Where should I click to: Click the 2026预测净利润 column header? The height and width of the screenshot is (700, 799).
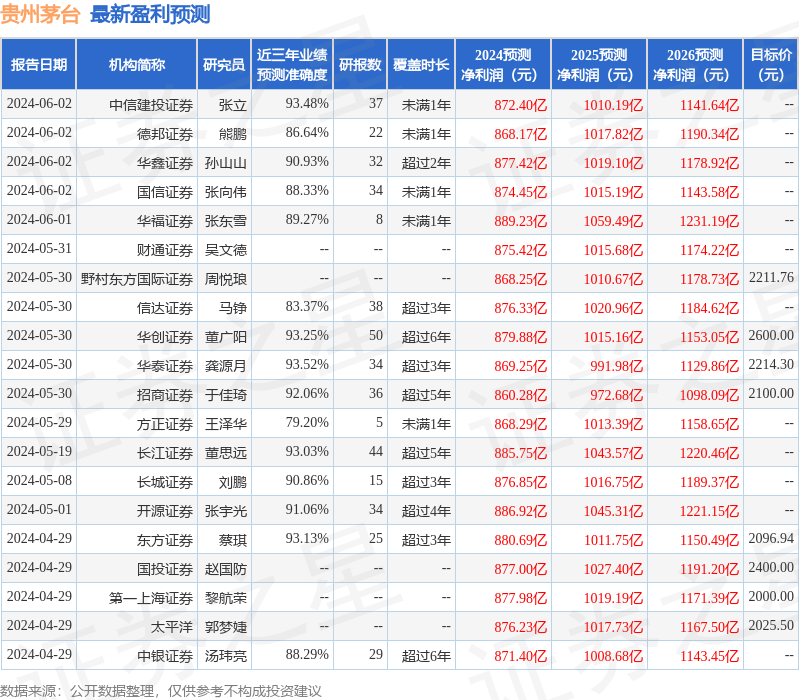[695, 64]
